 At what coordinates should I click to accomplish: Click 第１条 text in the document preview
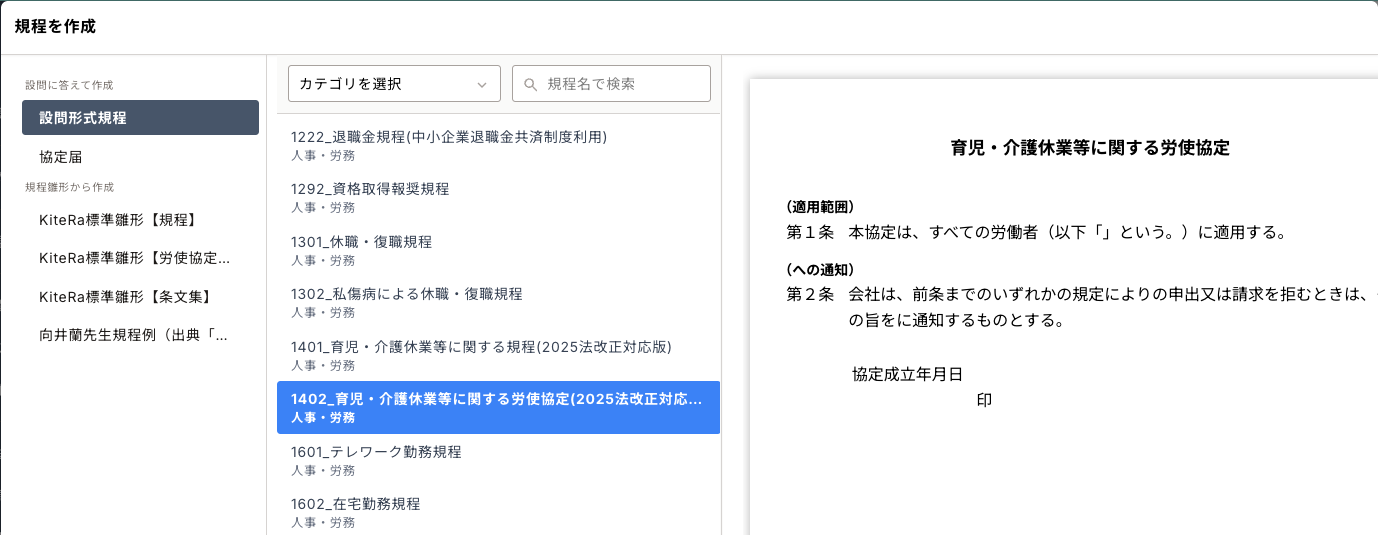[810, 233]
